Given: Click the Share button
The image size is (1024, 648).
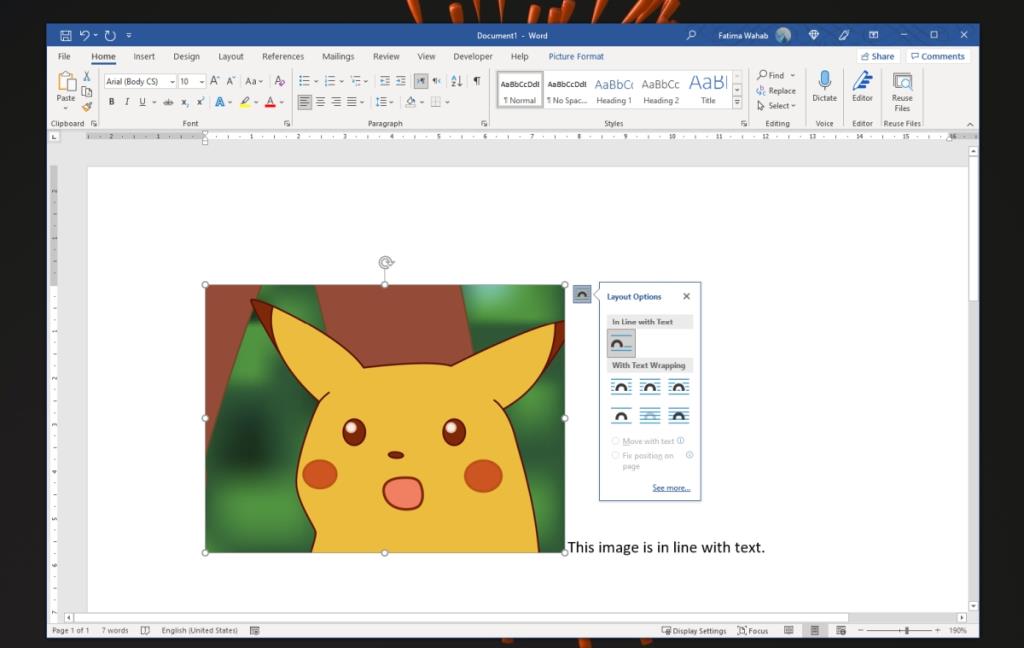Looking at the screenshot, I should [877, 56].
